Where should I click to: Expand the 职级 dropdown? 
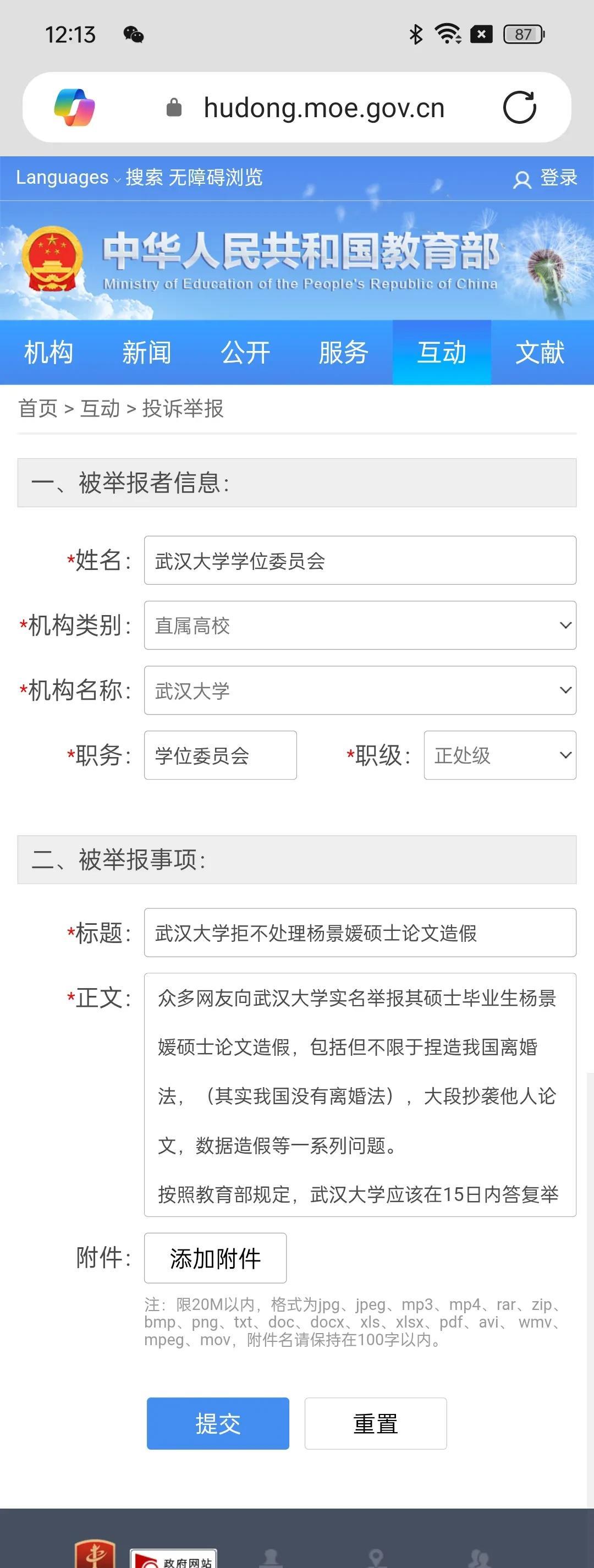[x=499, y=755]
